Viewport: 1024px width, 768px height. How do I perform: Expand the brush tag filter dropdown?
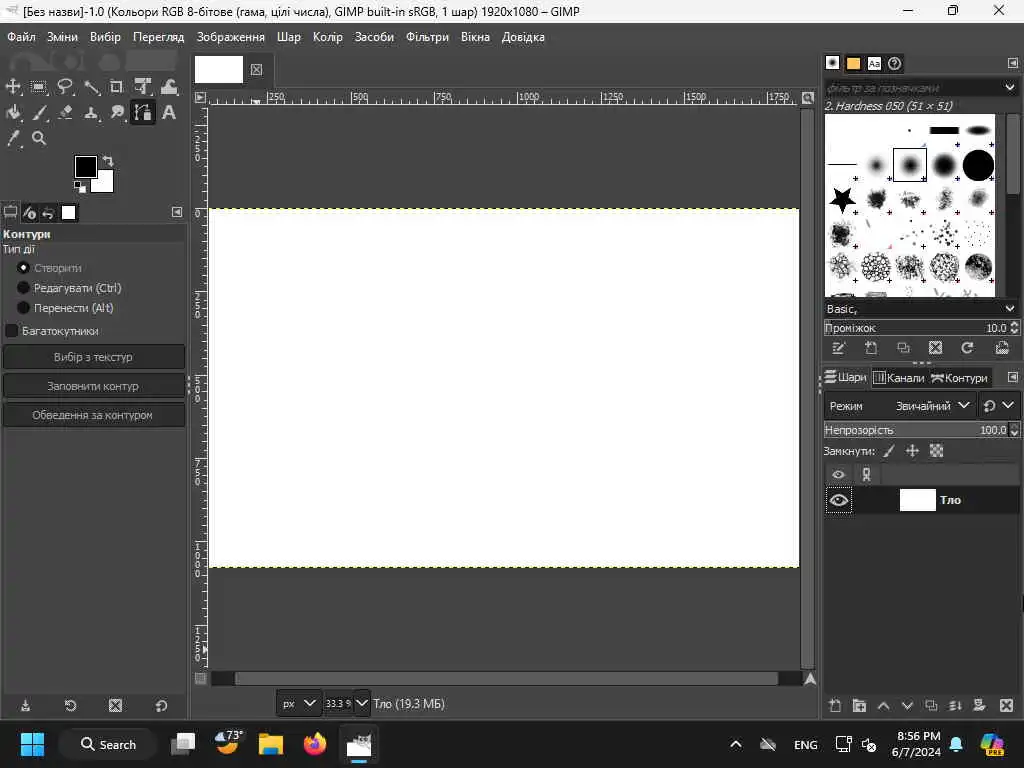[1010, 87]
